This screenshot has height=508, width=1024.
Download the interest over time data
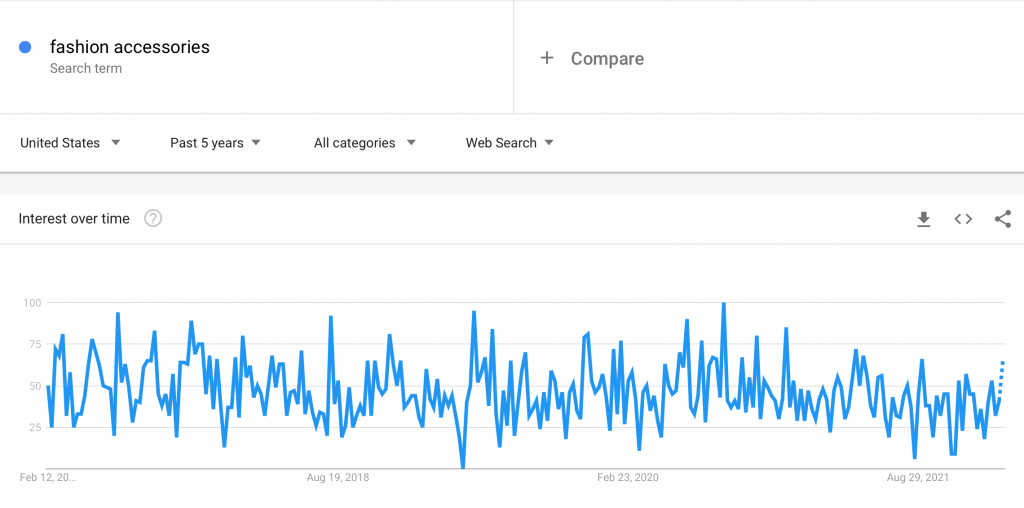923,219
